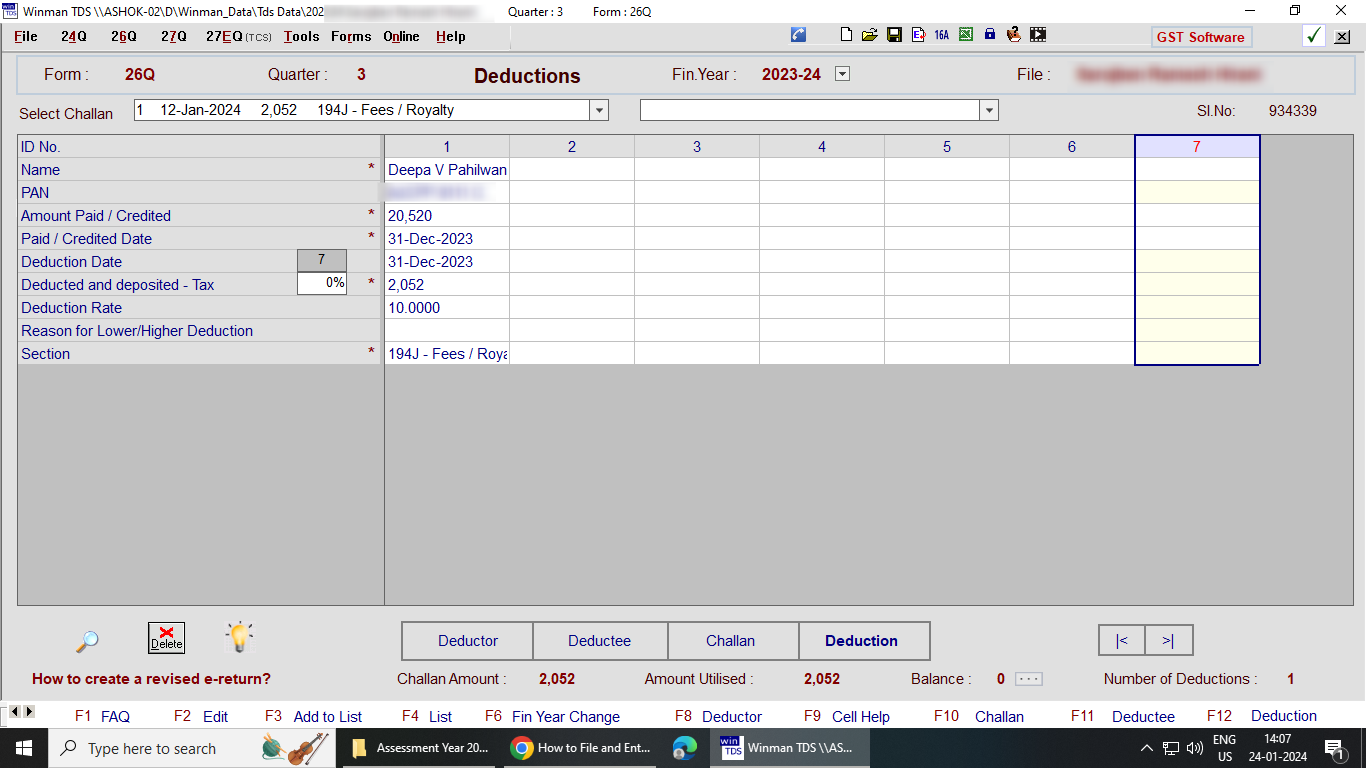The width and height of the screenshot is (1366, 768).
Task: Expand the empty second combo box
Action: (989, 111)
